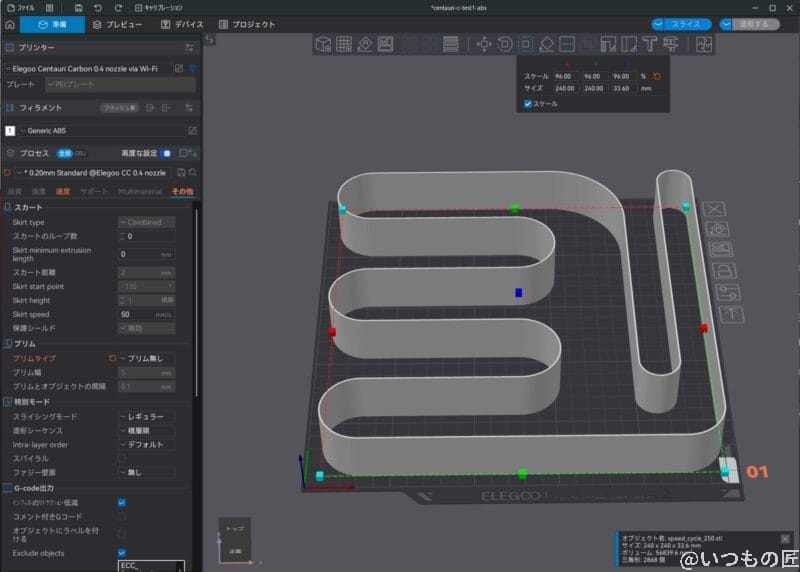The height and width of the screenshot is (572, 800).
Task: Open the printer settings icon in プリンター header
Action: [x=189, y=47]
